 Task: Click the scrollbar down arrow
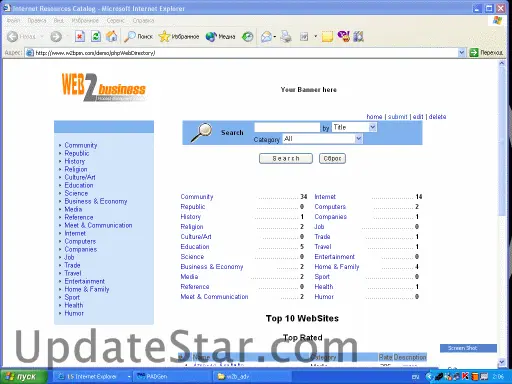502,361
